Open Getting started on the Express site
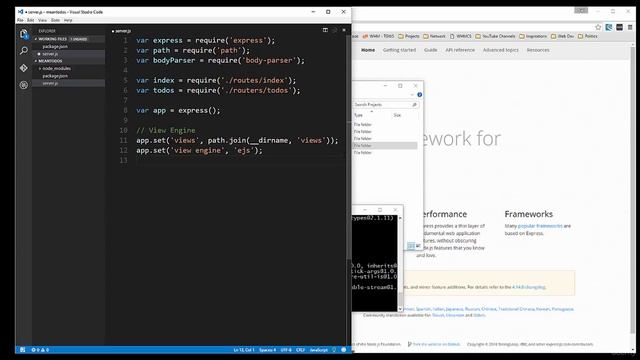Screen dimensions: 640x360 399,50
